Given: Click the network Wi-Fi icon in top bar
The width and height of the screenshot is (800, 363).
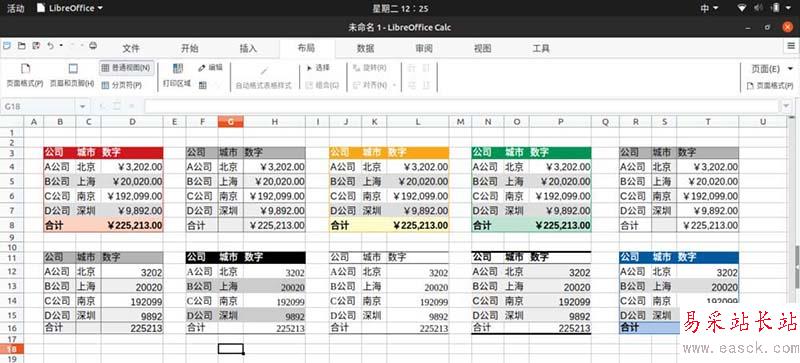Looking at the screenshot, I should [742, 8].
